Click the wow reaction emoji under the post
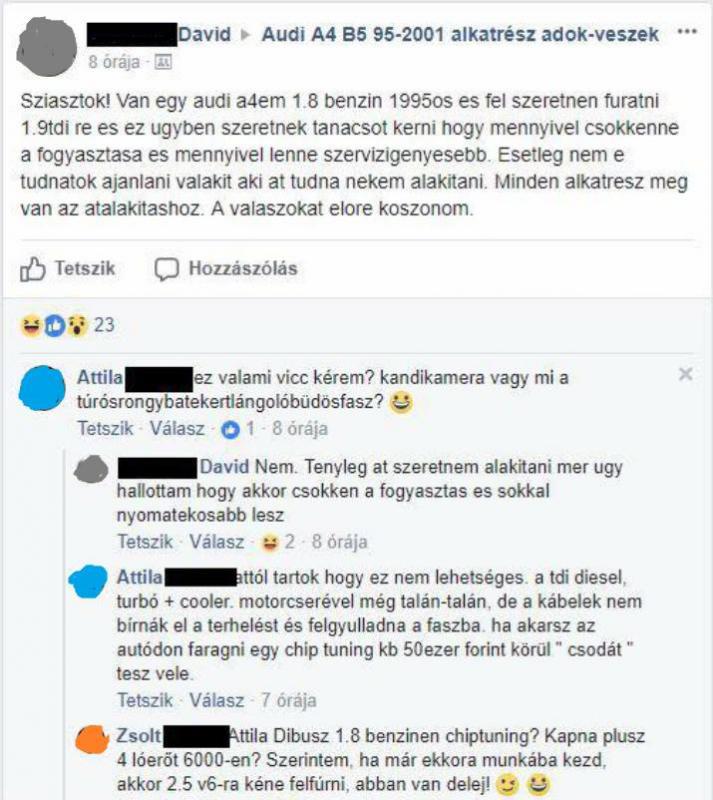The image size is (713, 800). tap(78, 326)
